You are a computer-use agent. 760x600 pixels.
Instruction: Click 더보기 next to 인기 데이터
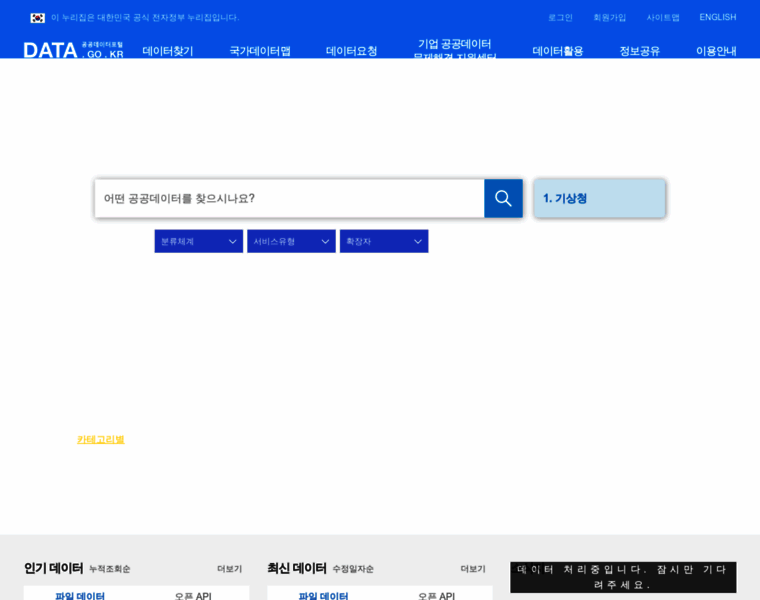coord(229,569)
